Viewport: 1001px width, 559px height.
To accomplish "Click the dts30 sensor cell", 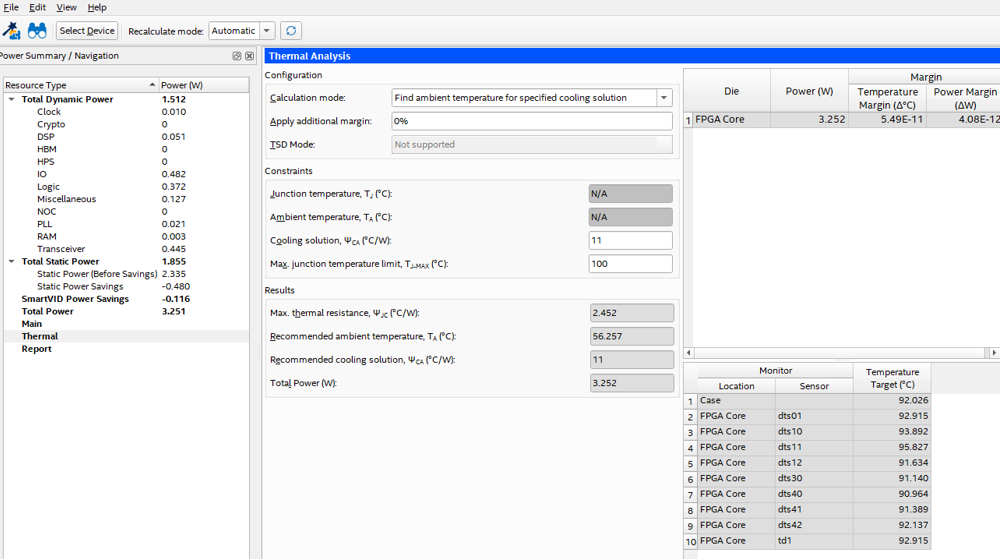I will pos(814,479).
